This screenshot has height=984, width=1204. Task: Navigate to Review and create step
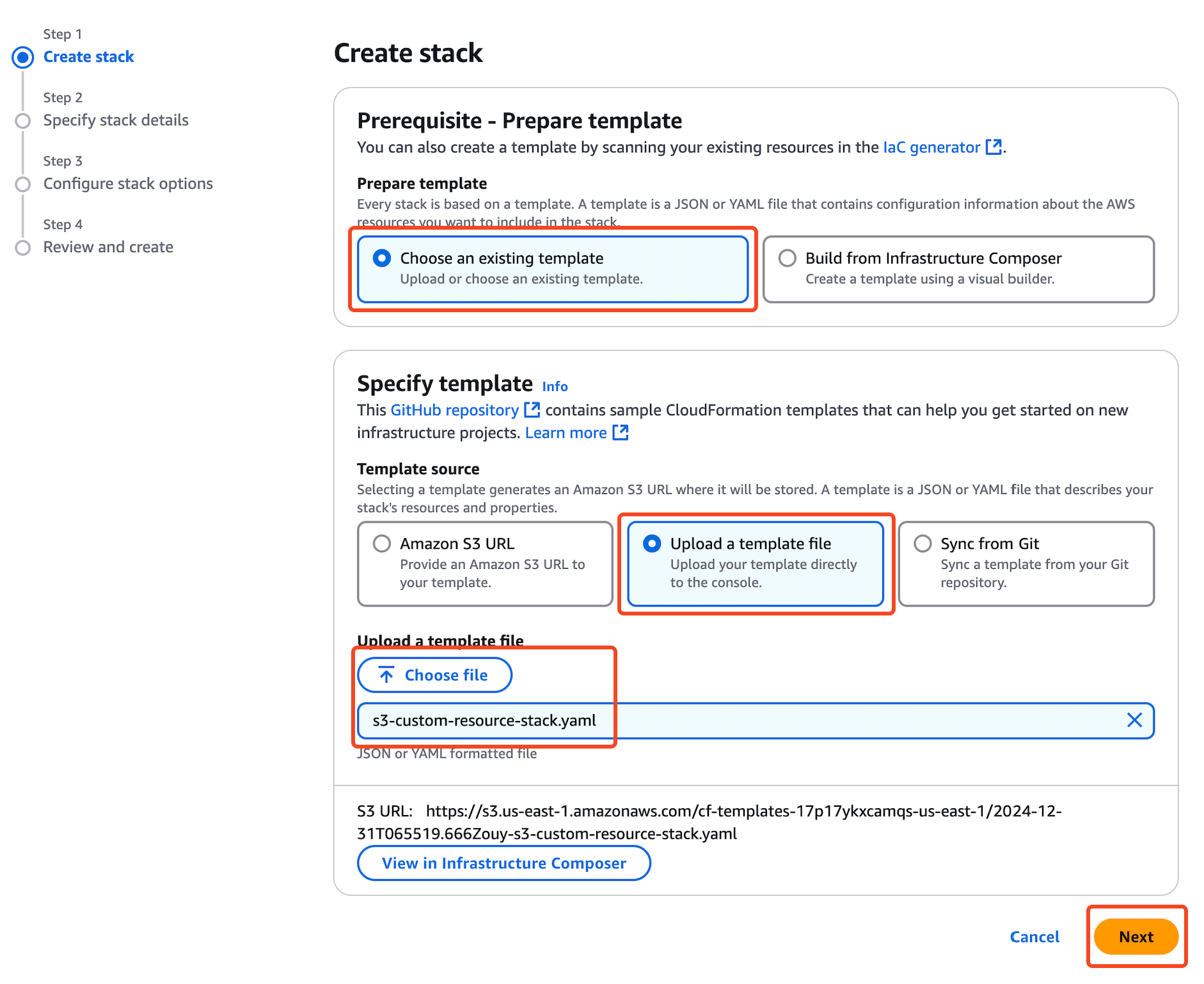coord(108,247)
